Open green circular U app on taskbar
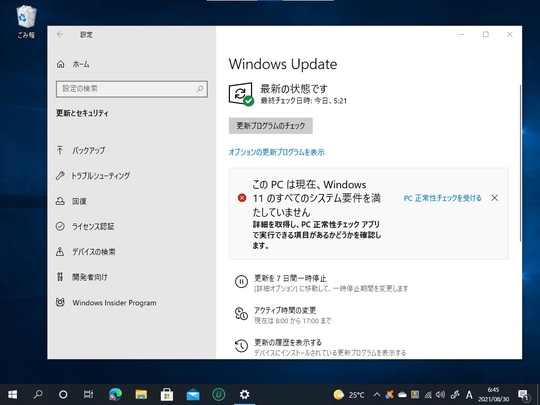Image resolution: width=540 pixels, height=405 pixels. coord(218,394)
